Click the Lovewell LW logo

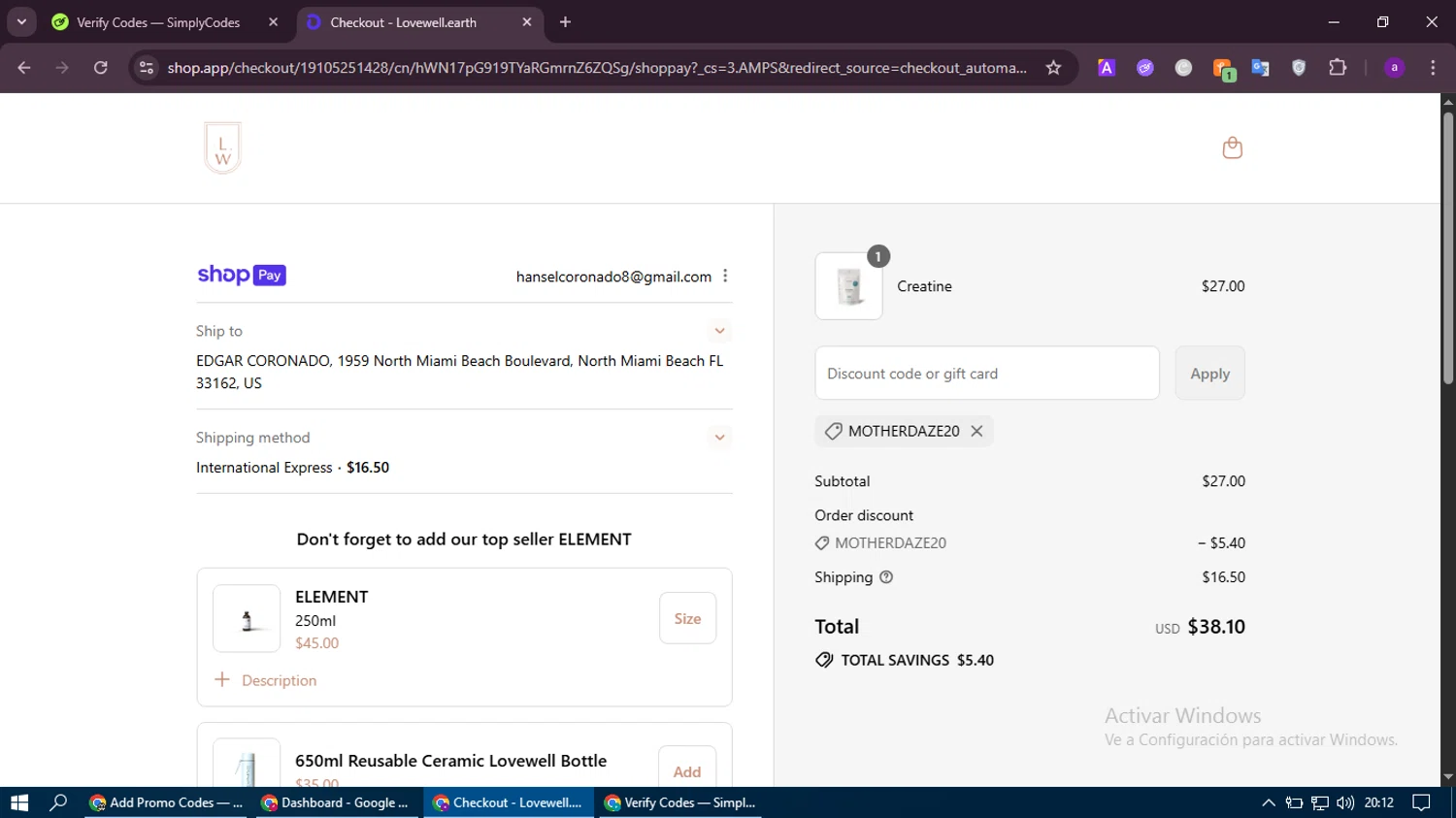[x=222, y=148]
